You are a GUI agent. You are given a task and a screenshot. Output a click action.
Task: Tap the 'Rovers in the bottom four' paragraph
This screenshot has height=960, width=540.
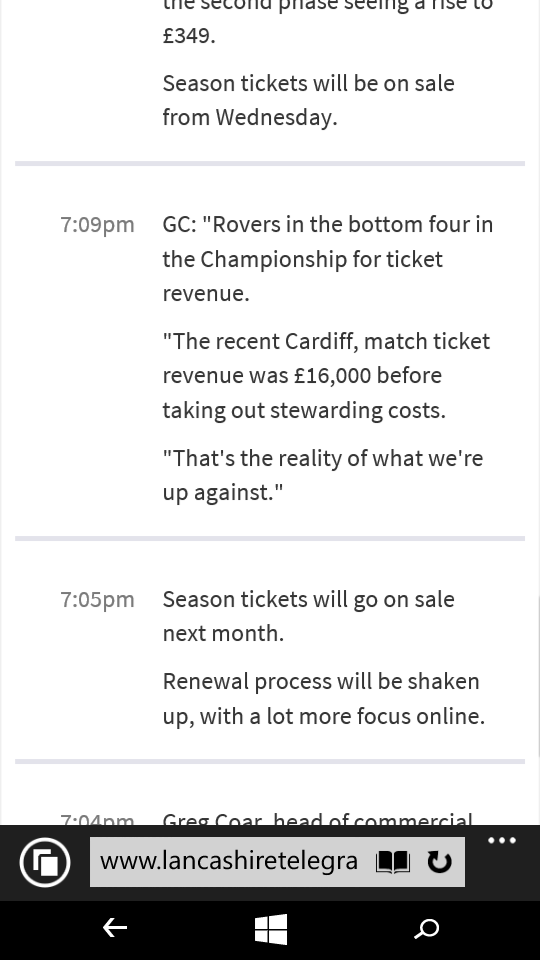[x=328, y=258]
